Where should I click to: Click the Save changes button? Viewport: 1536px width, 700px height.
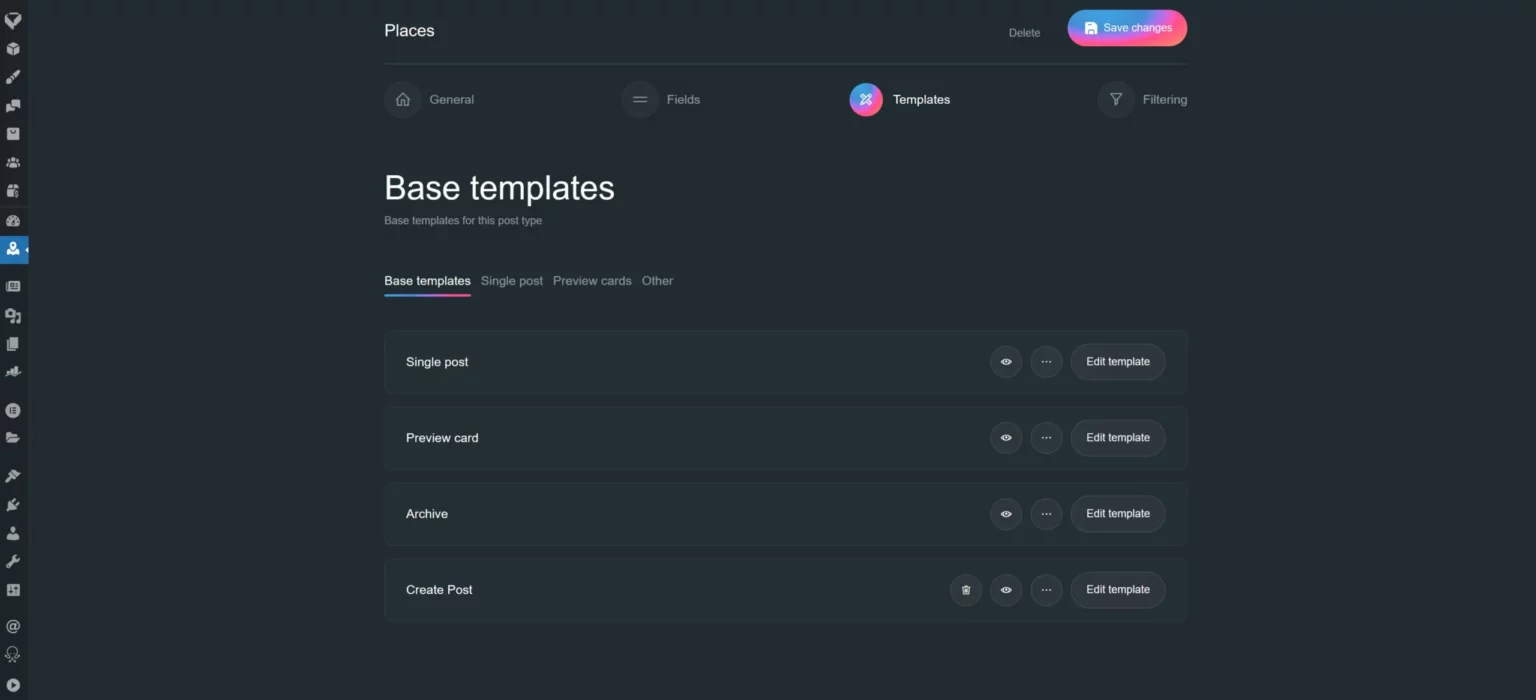tap(1127, 28)
